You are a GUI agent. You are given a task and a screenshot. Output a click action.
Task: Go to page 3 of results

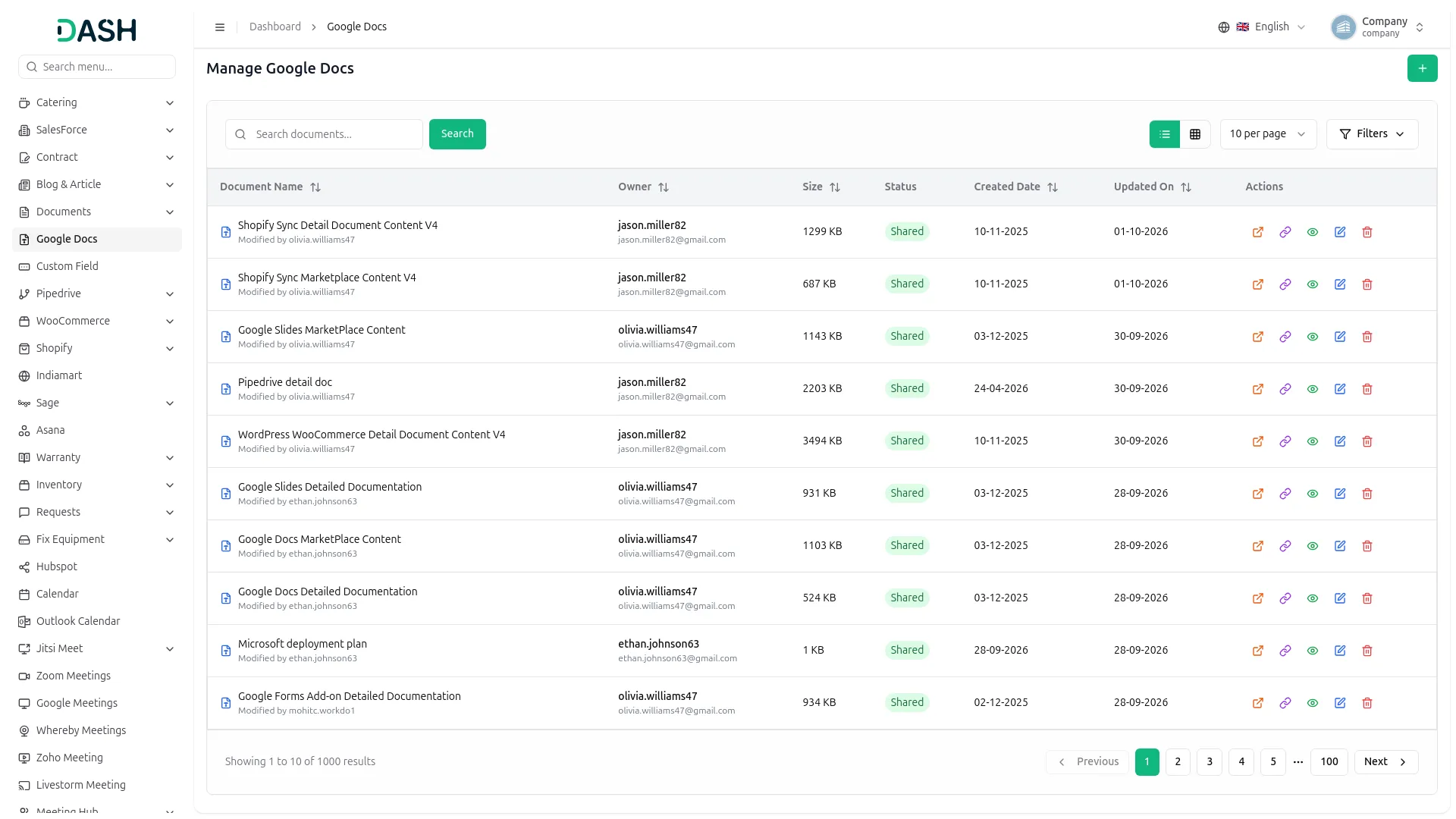coord(1210,762)
